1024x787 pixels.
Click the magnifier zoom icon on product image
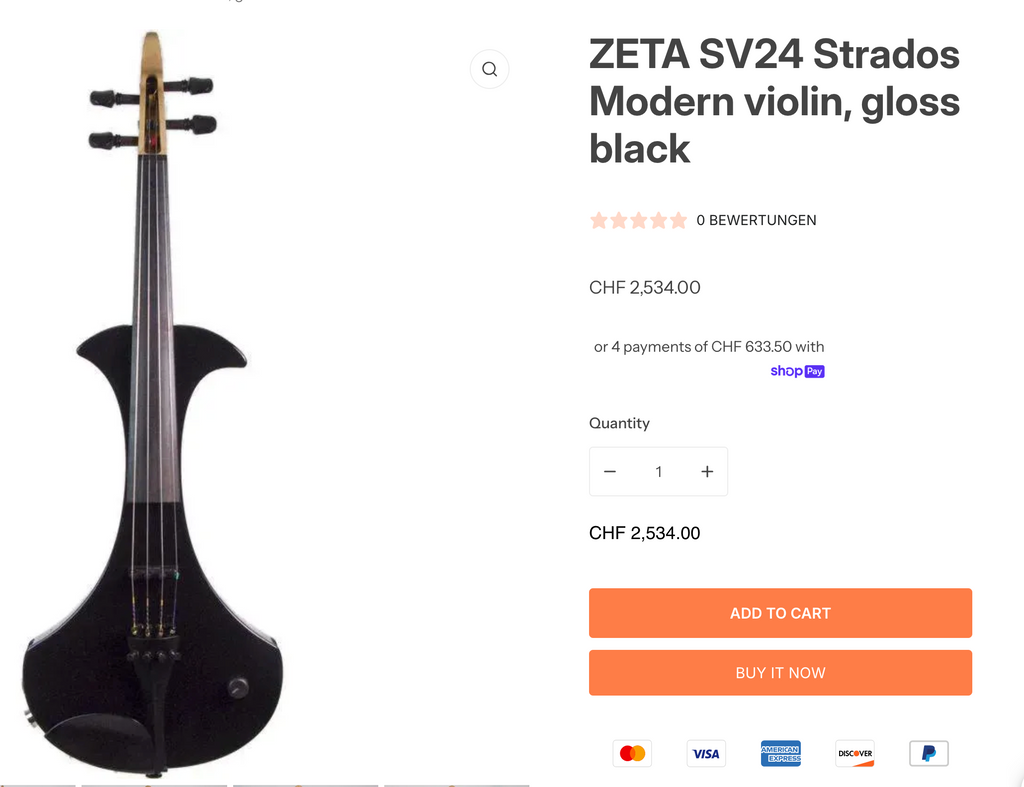489,69
